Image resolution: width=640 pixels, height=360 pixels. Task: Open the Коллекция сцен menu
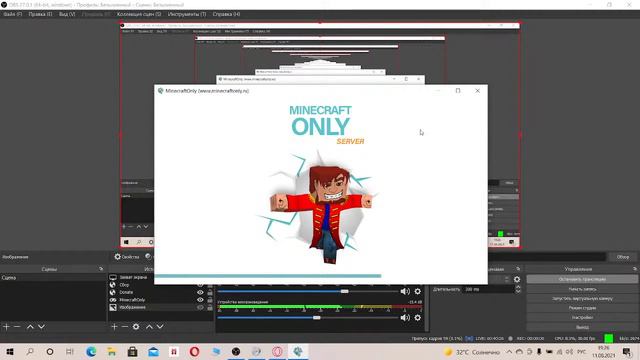coord(139,14)
